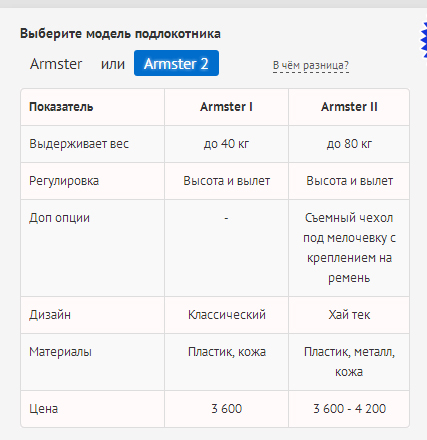Click the blue starburst badge icon
Screen dimensions: 427x440
tap(424, 39)
